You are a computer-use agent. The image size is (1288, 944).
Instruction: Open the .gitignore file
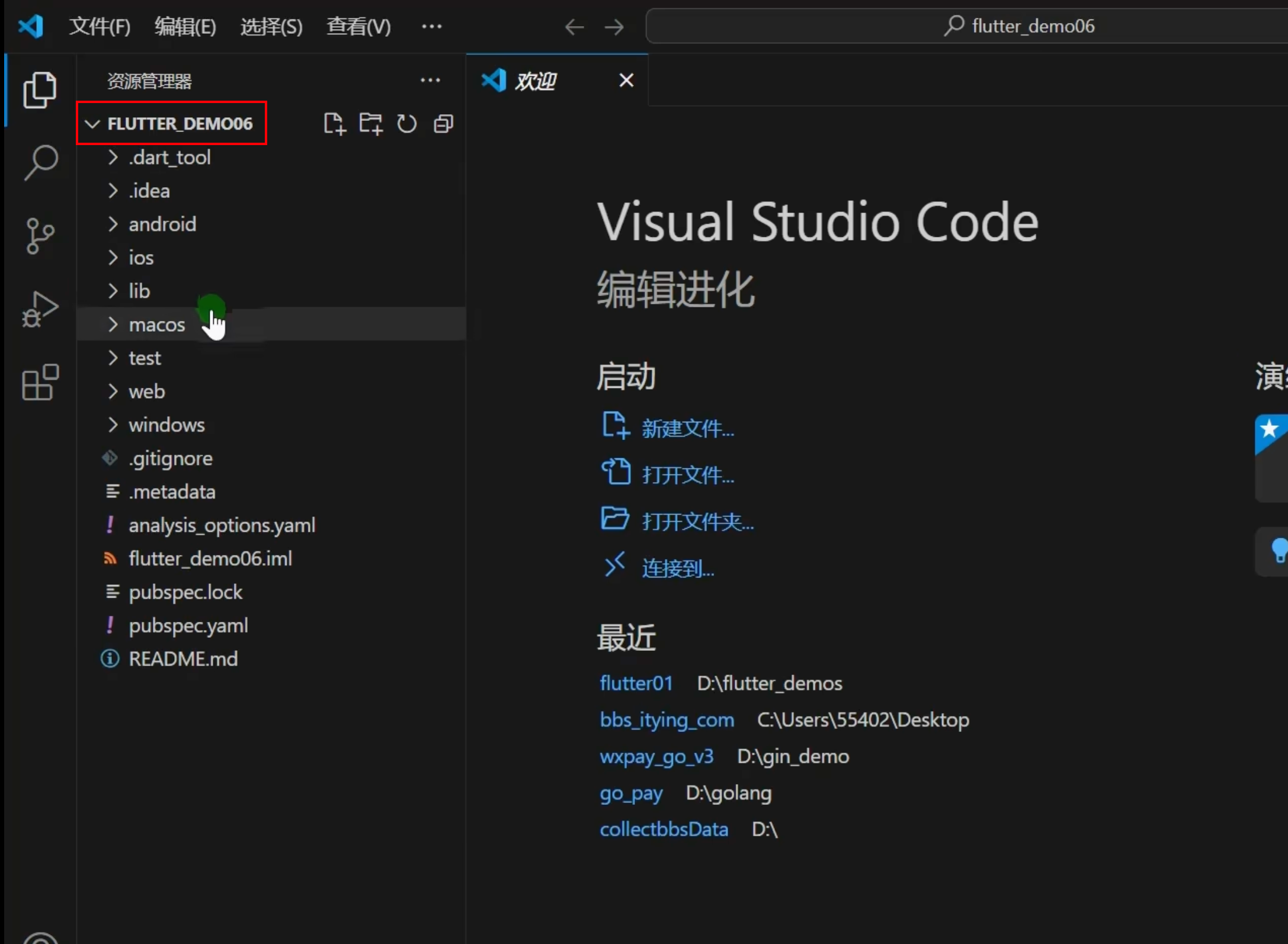[x=271, y=458]
